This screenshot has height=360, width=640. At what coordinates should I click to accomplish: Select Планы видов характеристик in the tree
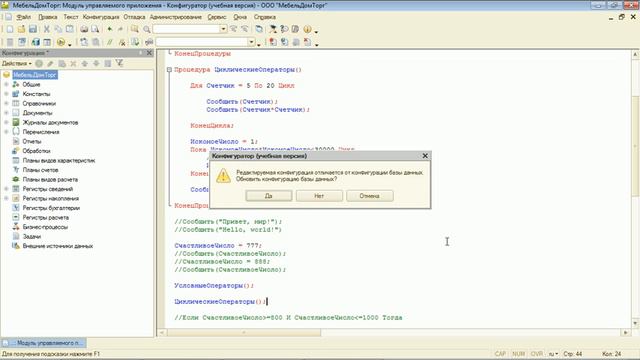click(59, 160)
